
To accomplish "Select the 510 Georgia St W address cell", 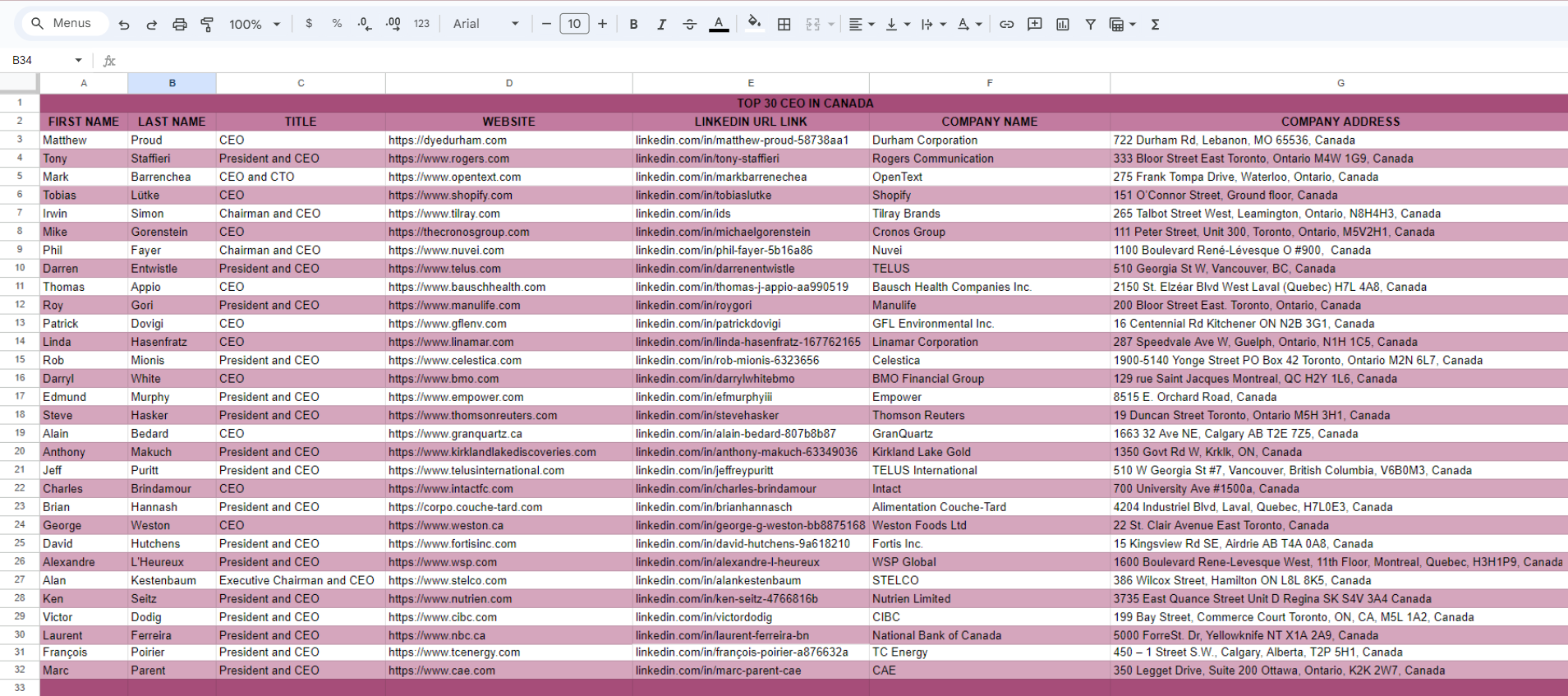I will tap(1340, 269).
